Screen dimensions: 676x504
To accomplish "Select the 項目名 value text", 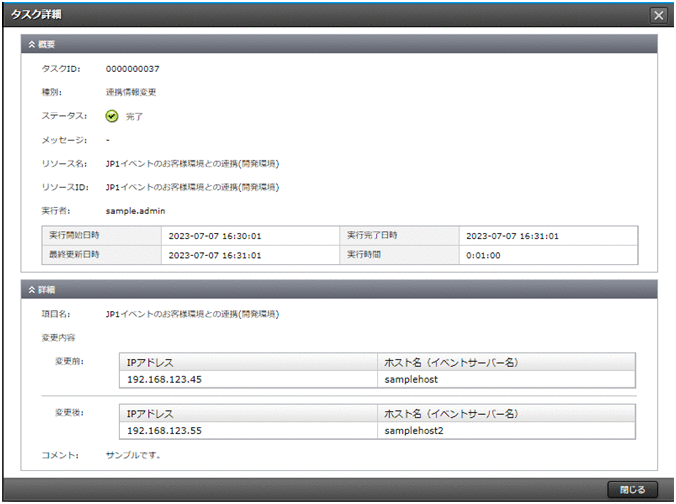I will click(192, 314).
